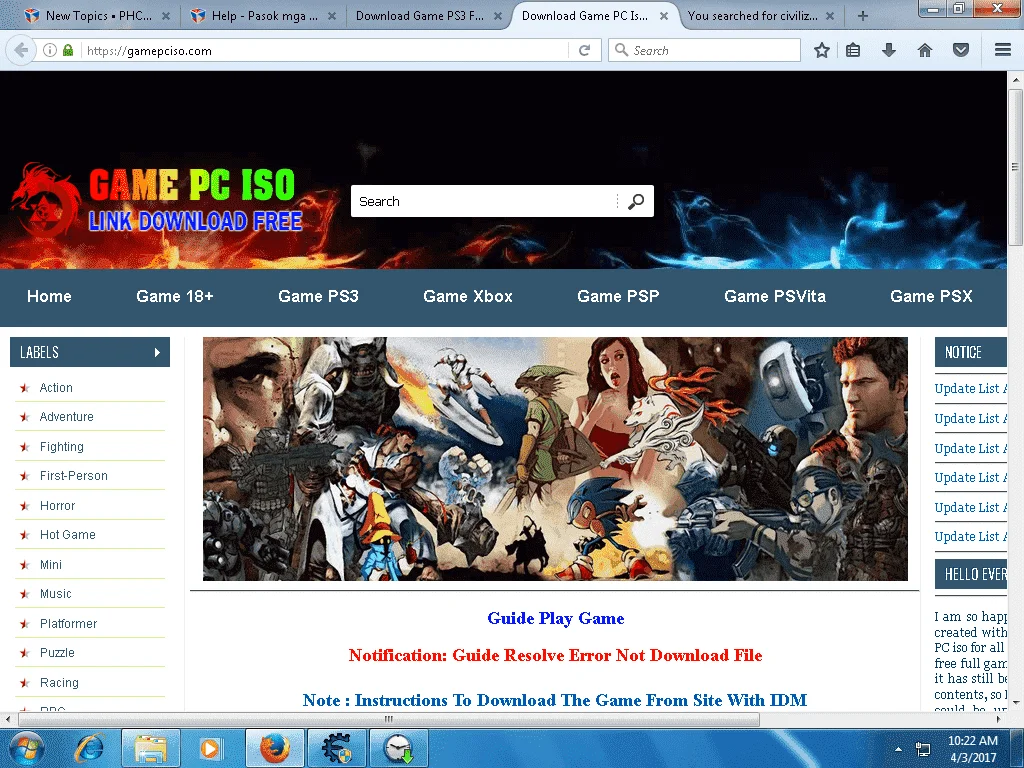Open a new tab with plus button
The height and width of the screenshot is (768, 1024).
(x=863, y=16)
